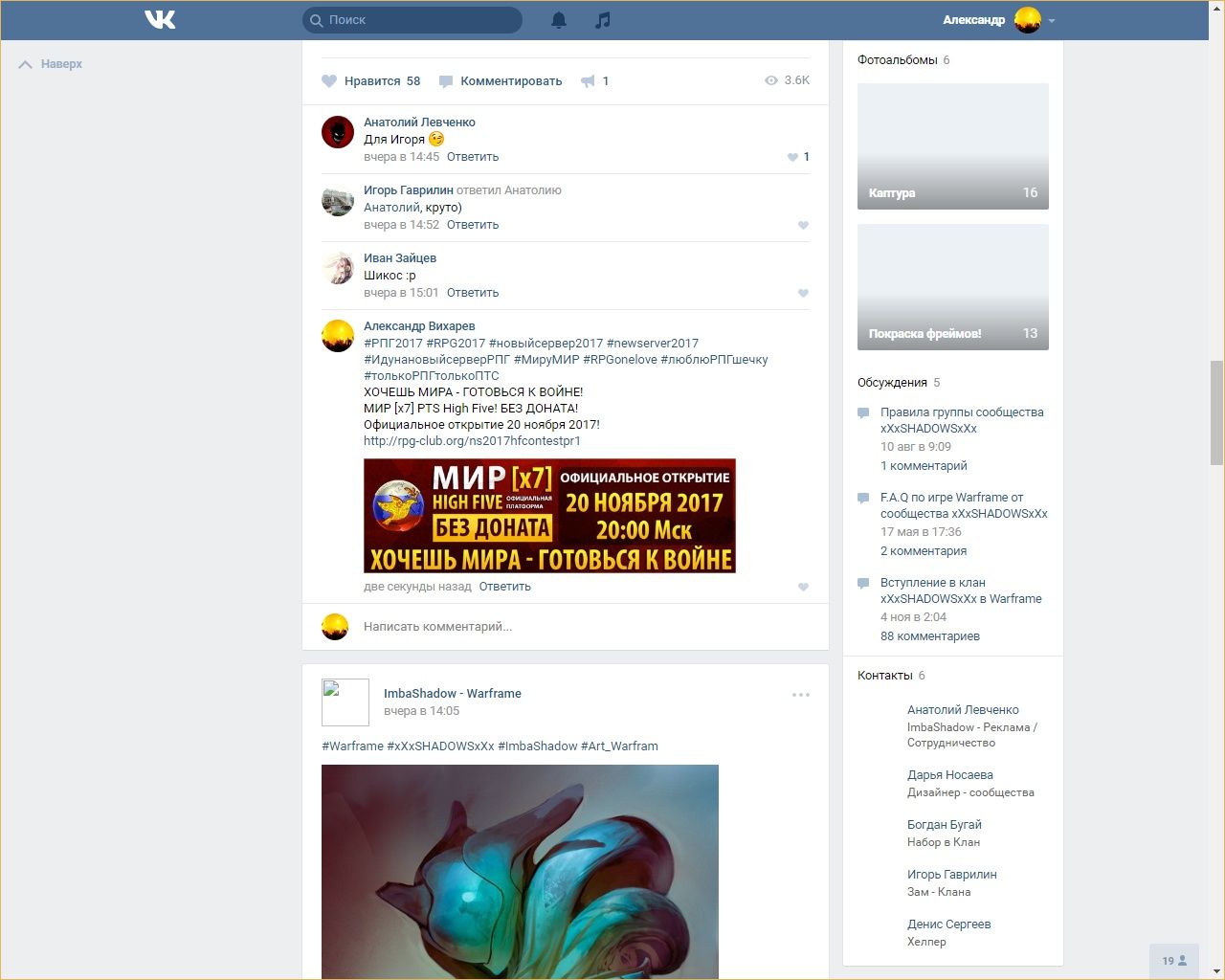
Task: Open Александр account dropdown arrow
Action: click(x=1052, y=20)
